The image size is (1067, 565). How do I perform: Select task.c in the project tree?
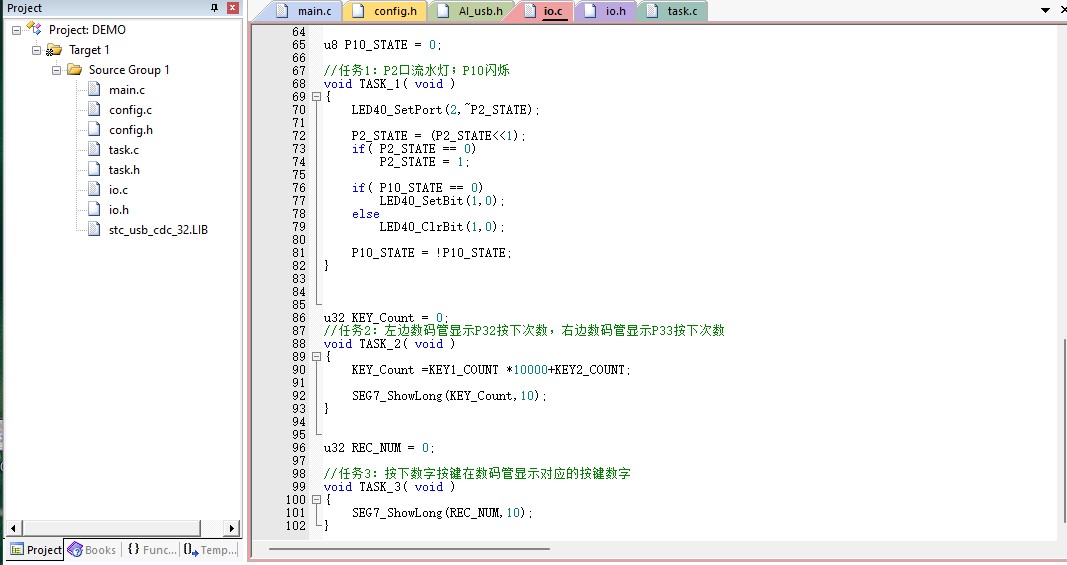[123, 150]
